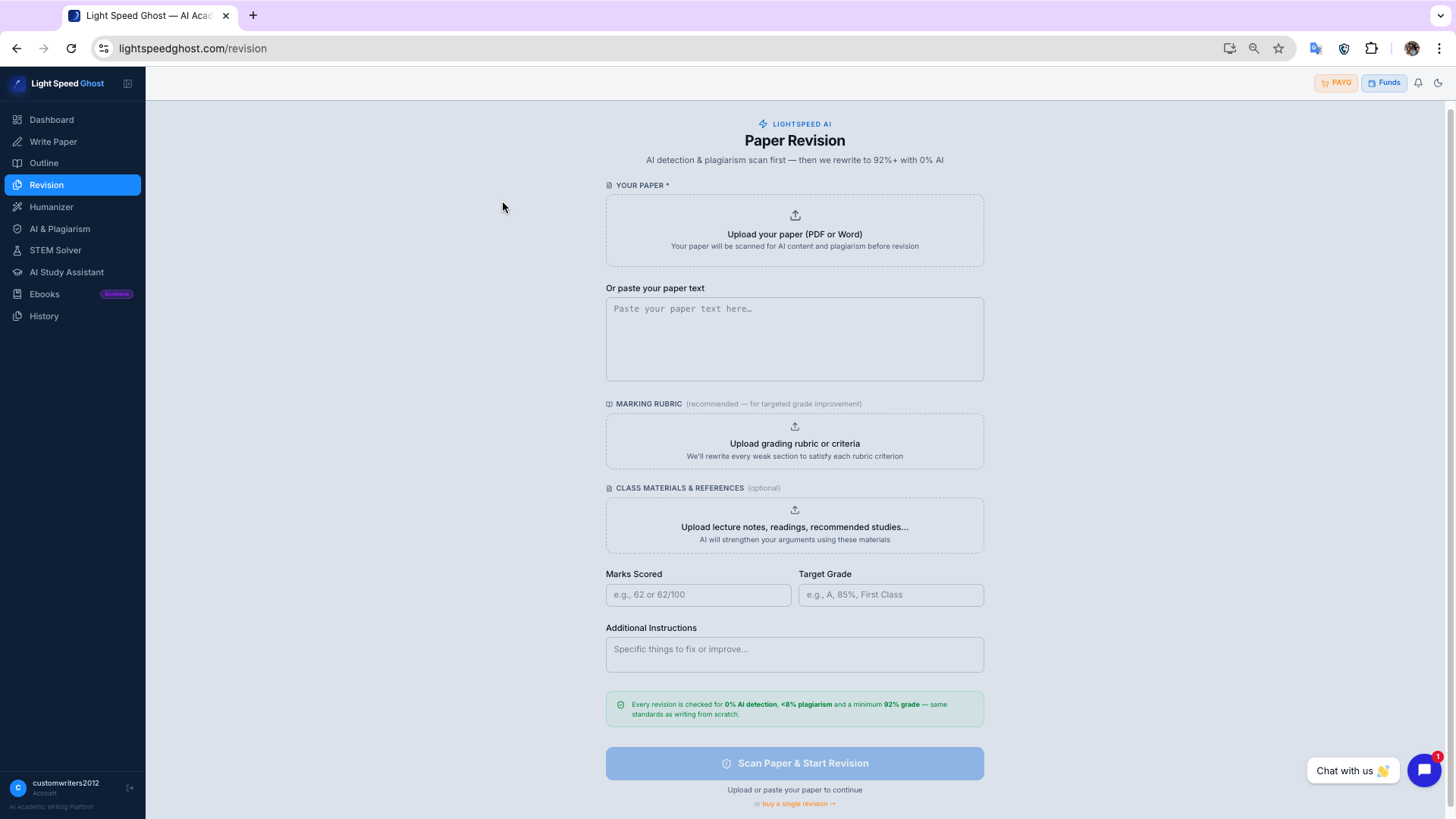Click Upload your paper (PDF or Word)
The width and height of the screenshot is (1456, 819).
click(795, 234)
